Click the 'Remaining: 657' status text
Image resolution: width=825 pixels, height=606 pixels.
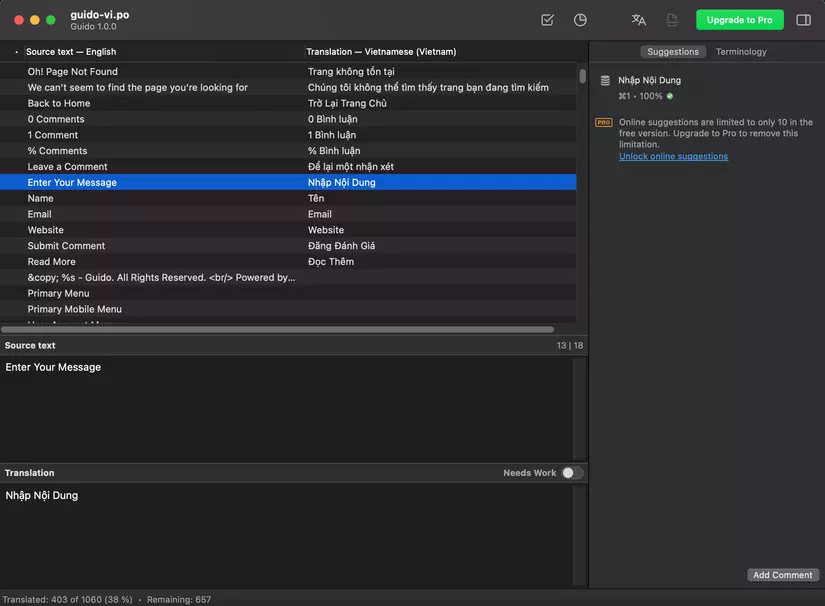tap(179, 599)
